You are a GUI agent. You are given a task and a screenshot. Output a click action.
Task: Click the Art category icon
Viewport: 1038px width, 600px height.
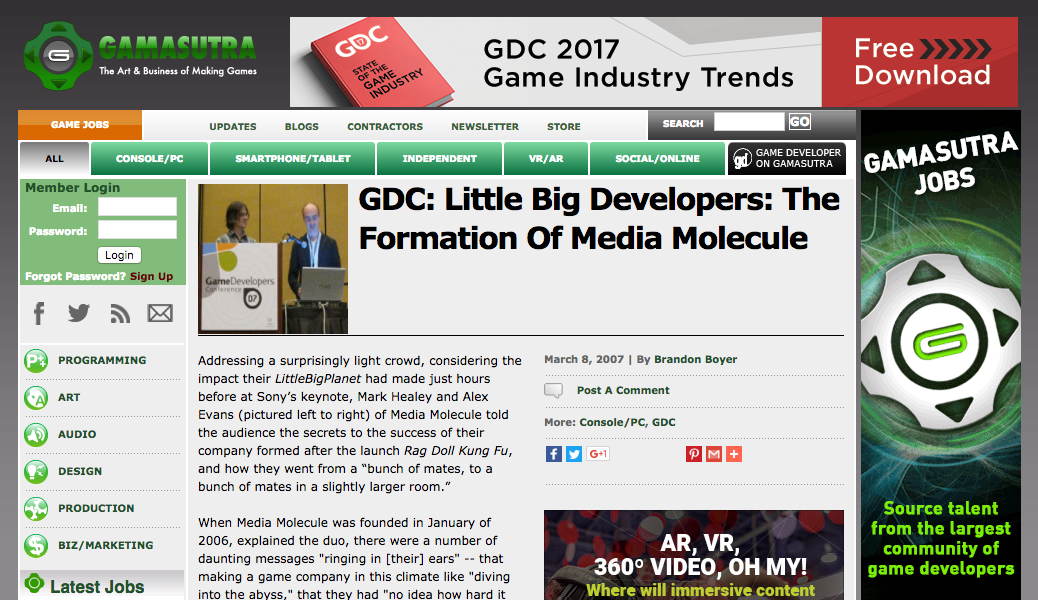point(36,398)
